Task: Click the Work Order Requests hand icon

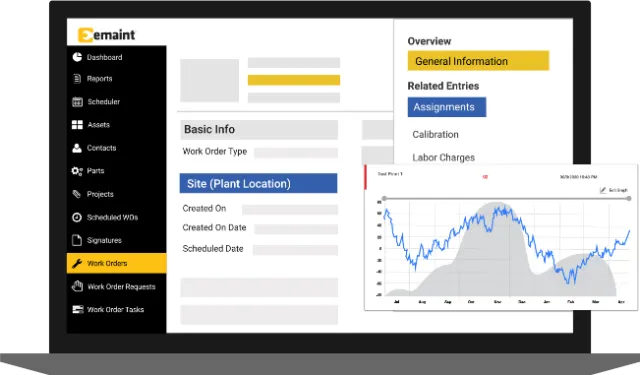Action: coord(77,286)
